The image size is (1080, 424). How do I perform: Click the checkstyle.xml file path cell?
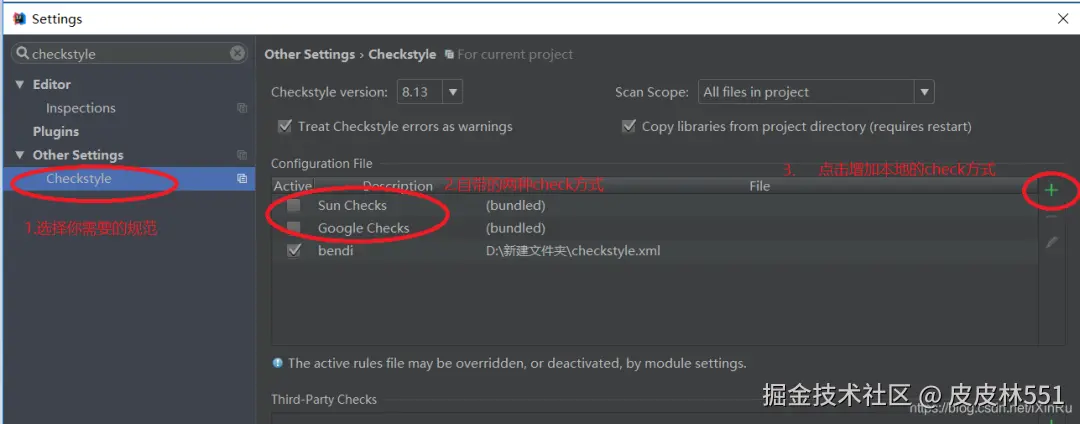pos(573,251)
